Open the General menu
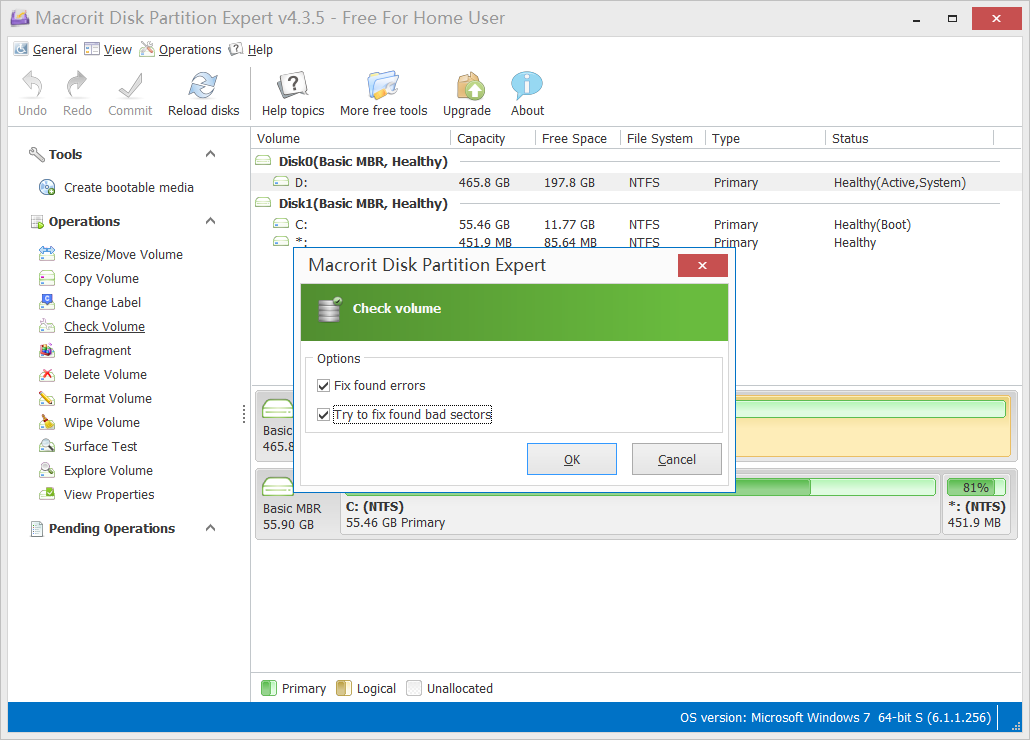1030x740 pixels. (x=46, y=49)
